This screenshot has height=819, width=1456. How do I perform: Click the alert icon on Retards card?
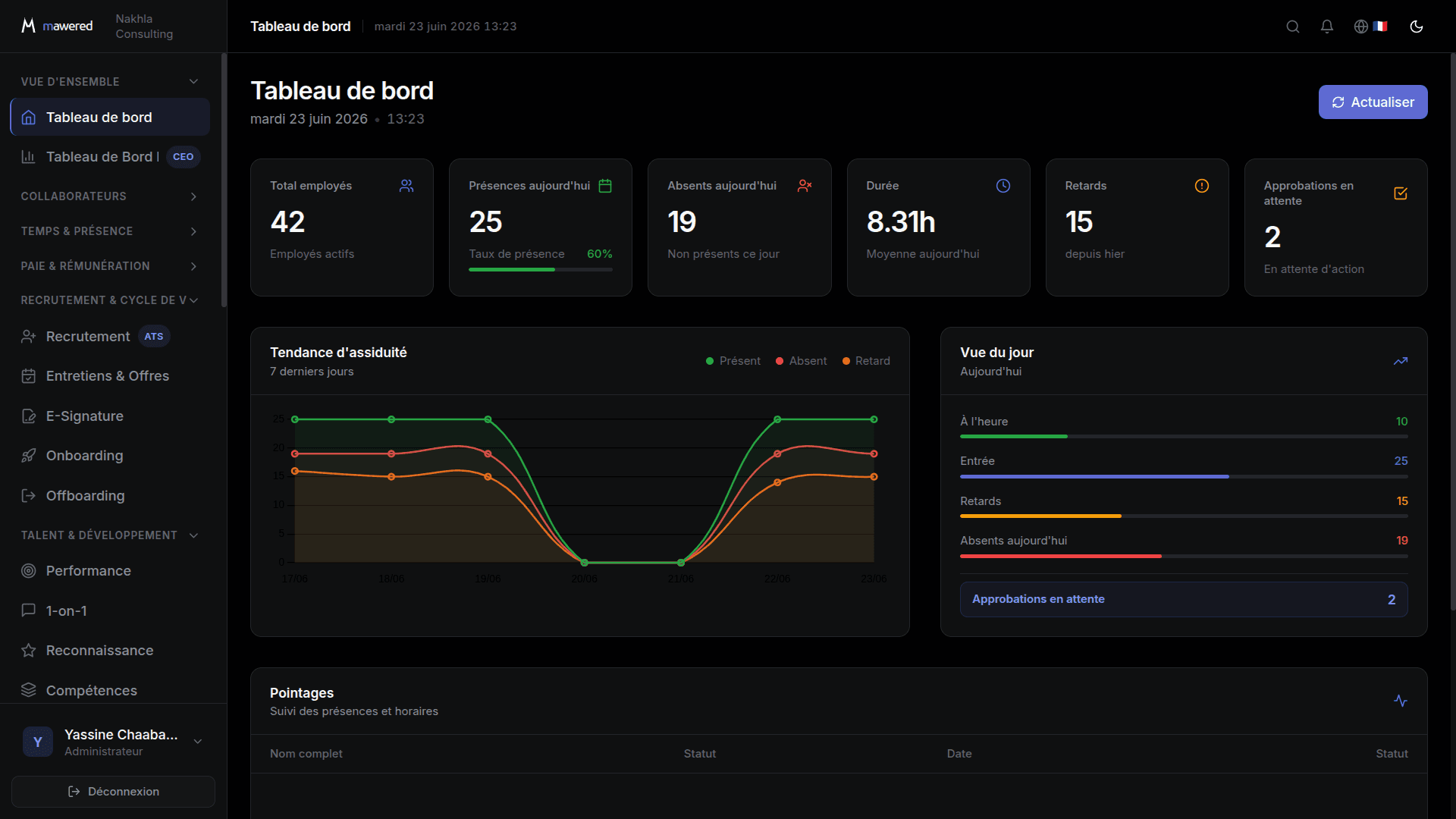point(1202,186)
